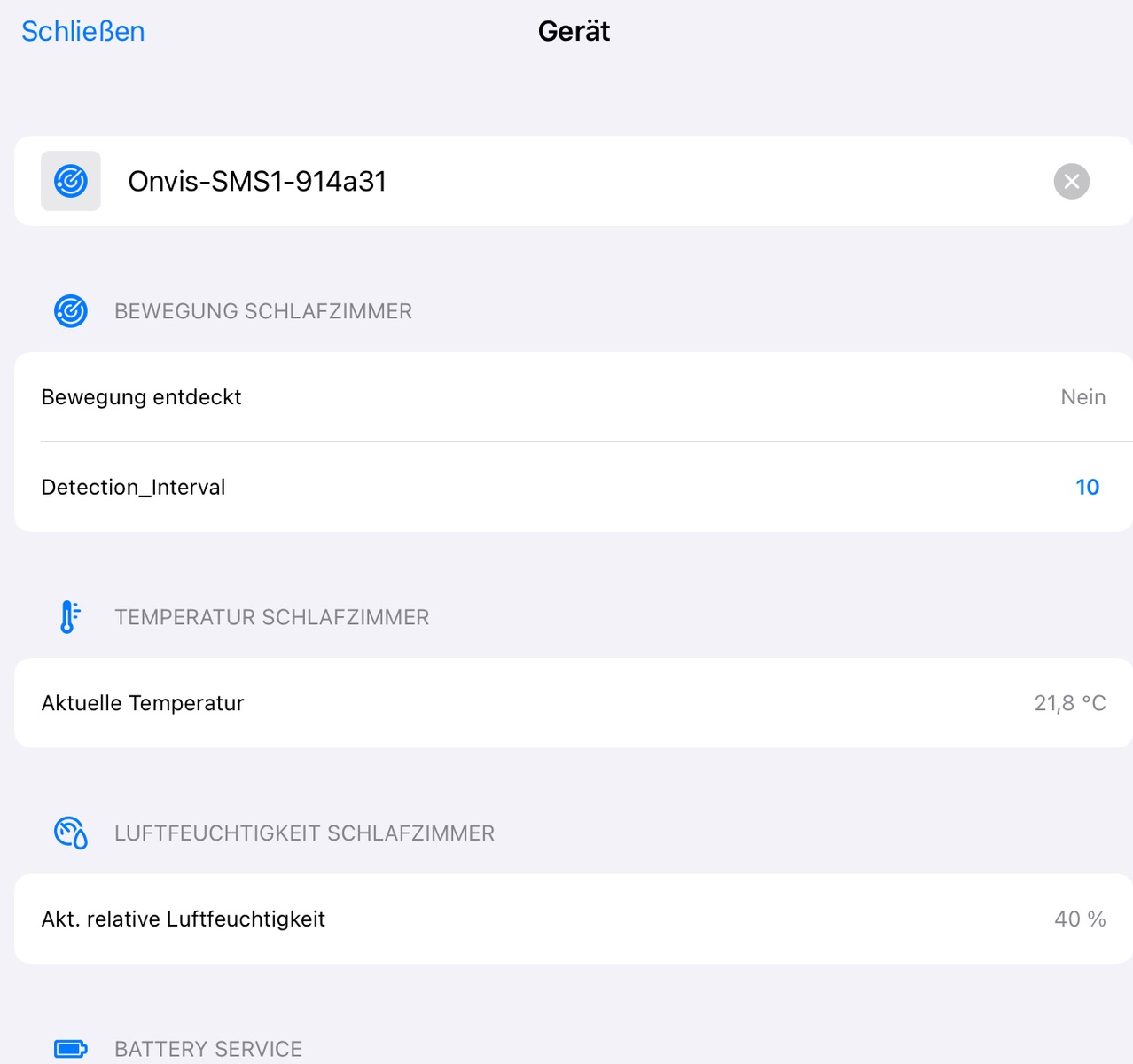The image size is (1133, 1064).
Task: Click the humidity gauge-and-droplet icon
Action: [x=71, y=833]
